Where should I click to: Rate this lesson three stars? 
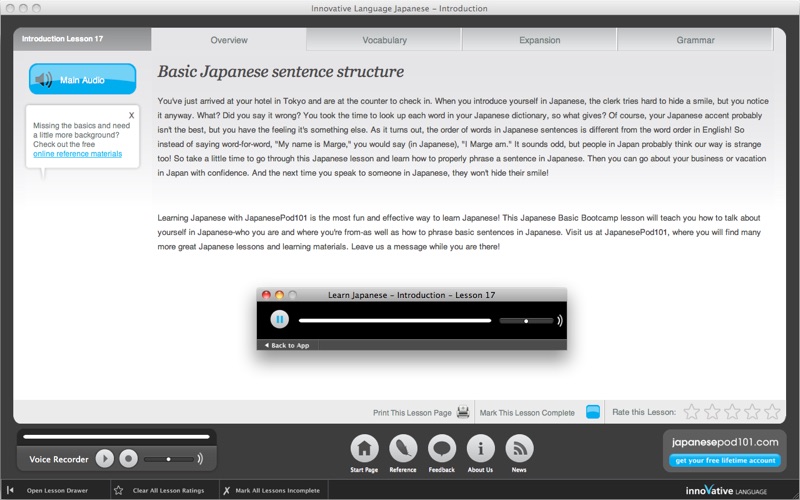click(732, 412)
